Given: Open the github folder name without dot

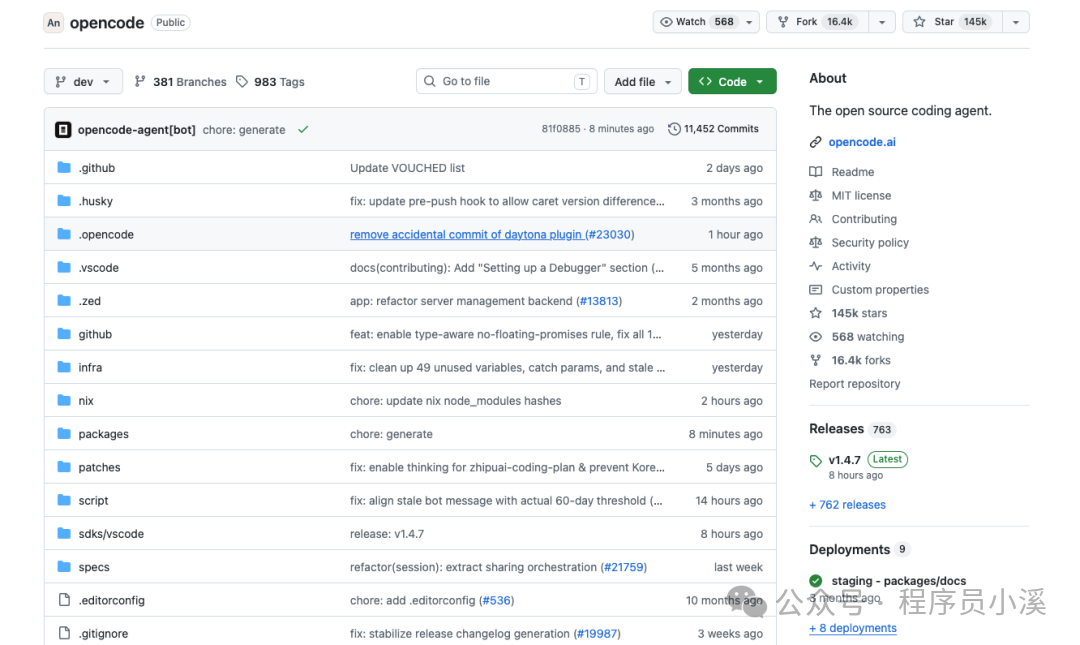Looking at the screenshot, I should point(95,334).
